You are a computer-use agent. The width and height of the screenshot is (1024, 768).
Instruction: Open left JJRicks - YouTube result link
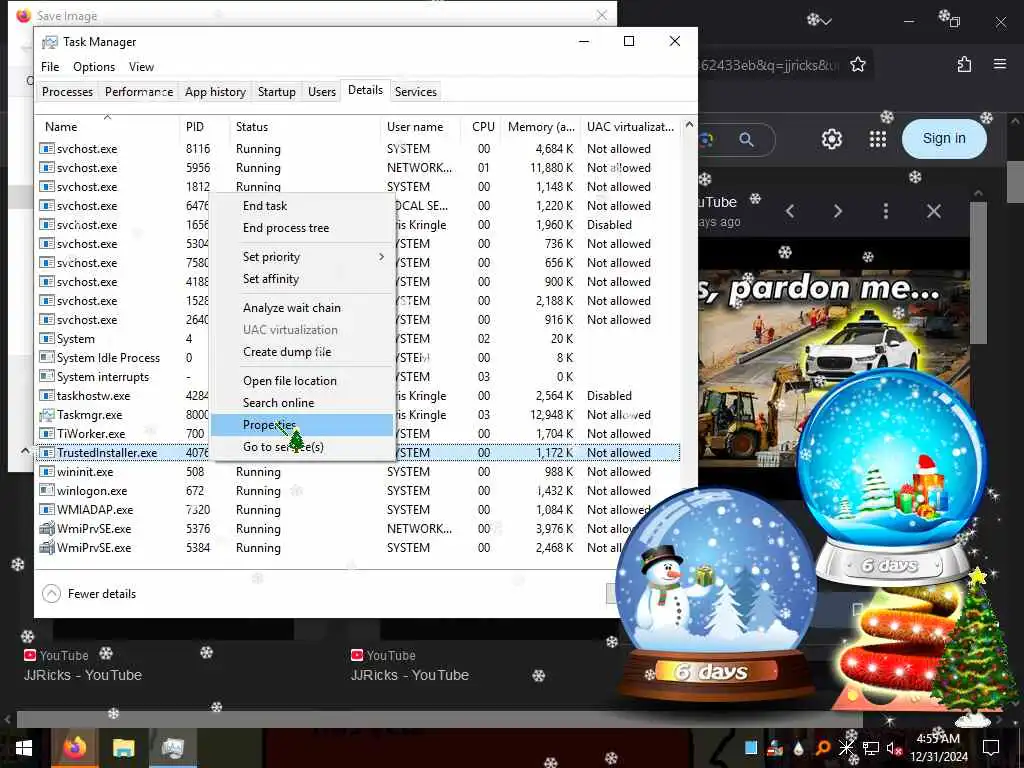pyautogui.click(x=82, y=675)
